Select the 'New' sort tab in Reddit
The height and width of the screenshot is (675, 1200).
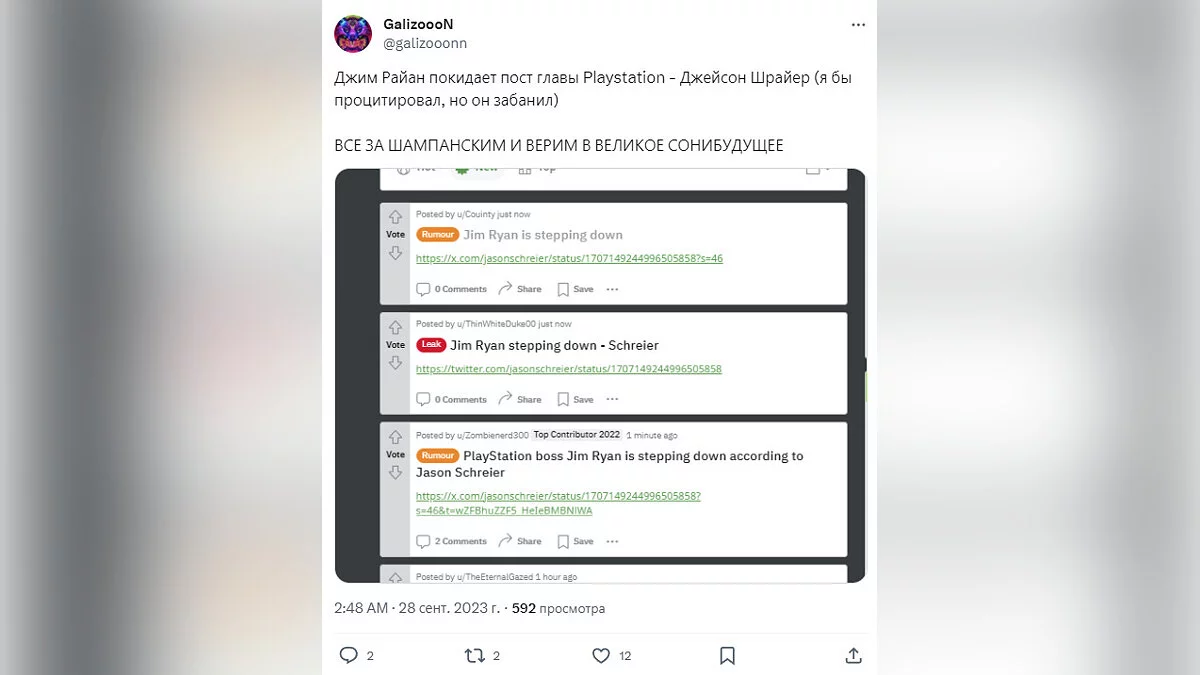(x=476, y=169)
